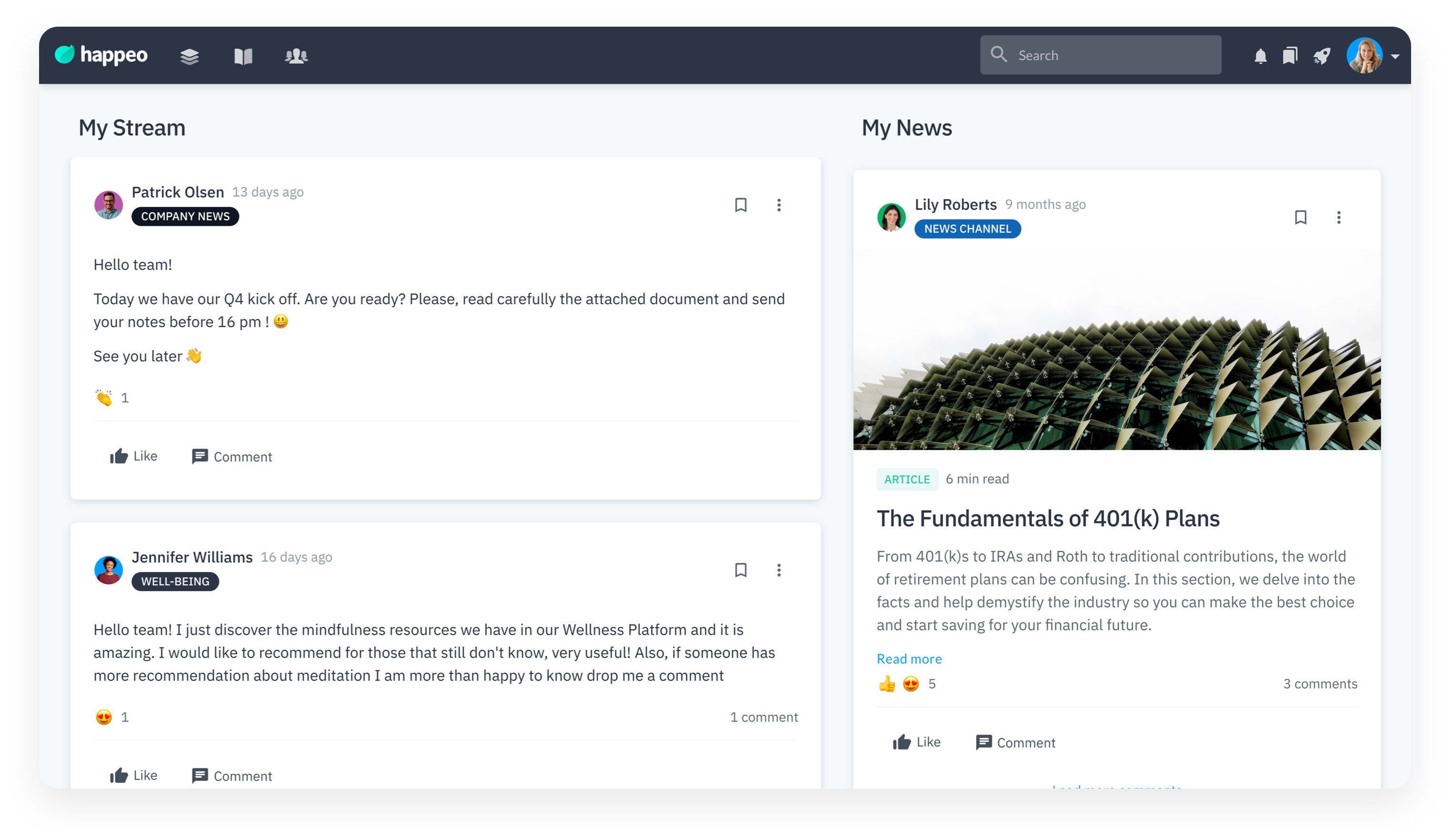Expand the user profile dropdown arrow
1453x840 pixels.
click(1395, 57)
